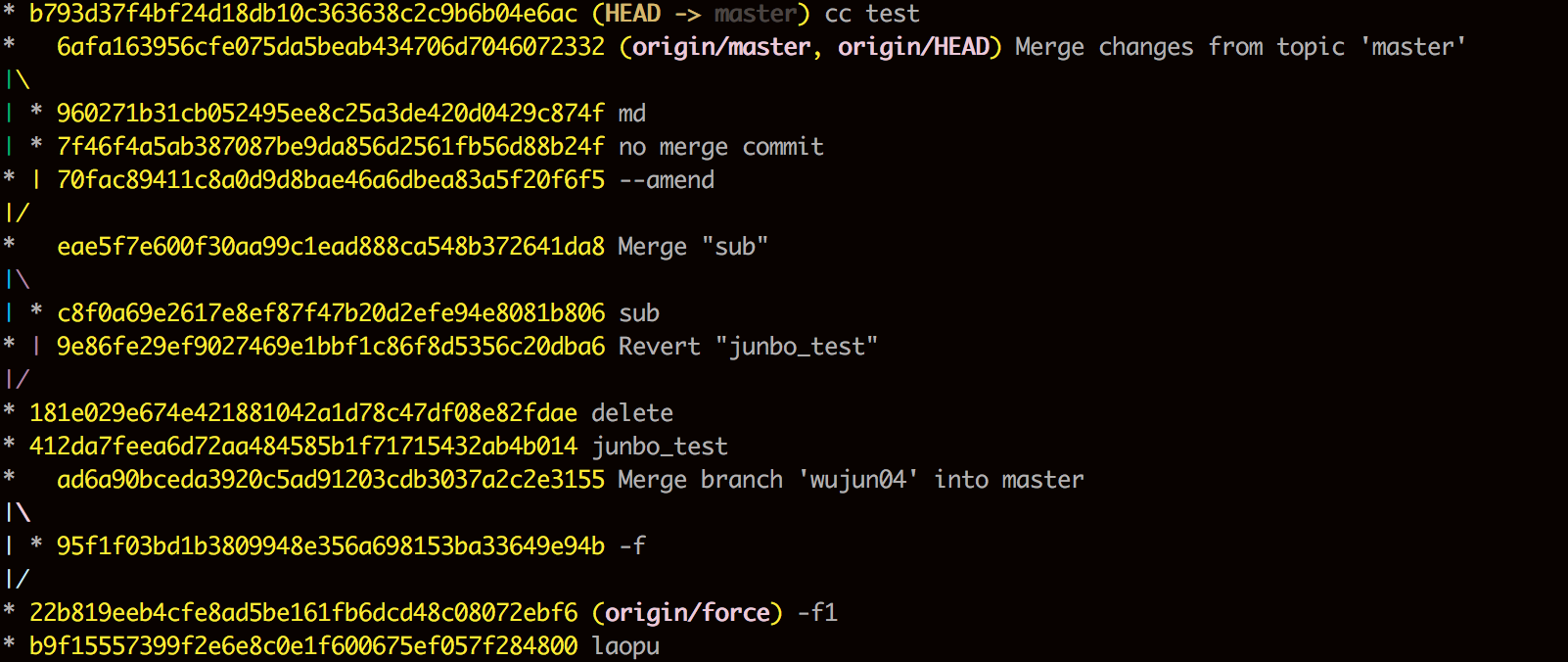
Task: Click the HEAD commit hash b793d37f
Action: [x=303, y=14]
